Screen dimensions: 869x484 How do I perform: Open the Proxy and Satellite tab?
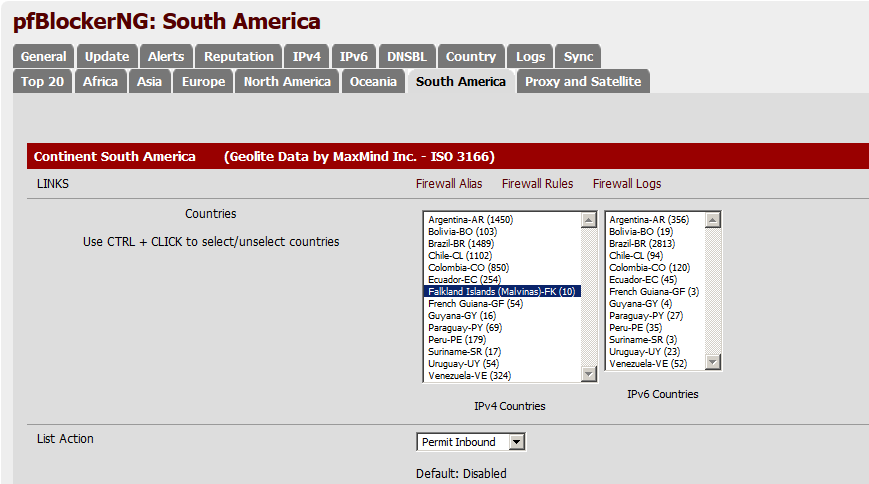click(x=583, y=81)
